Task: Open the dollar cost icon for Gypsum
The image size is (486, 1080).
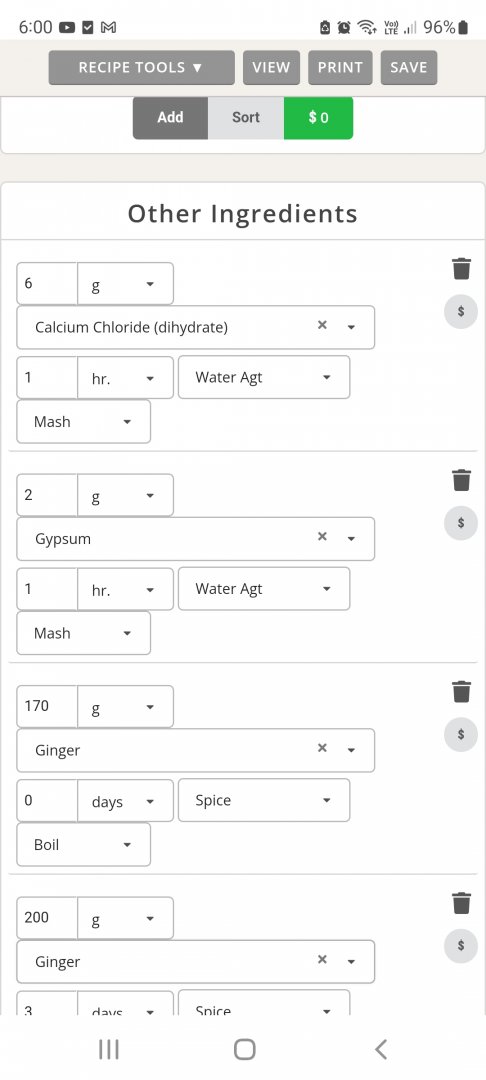Action: [x=461, y=523]
